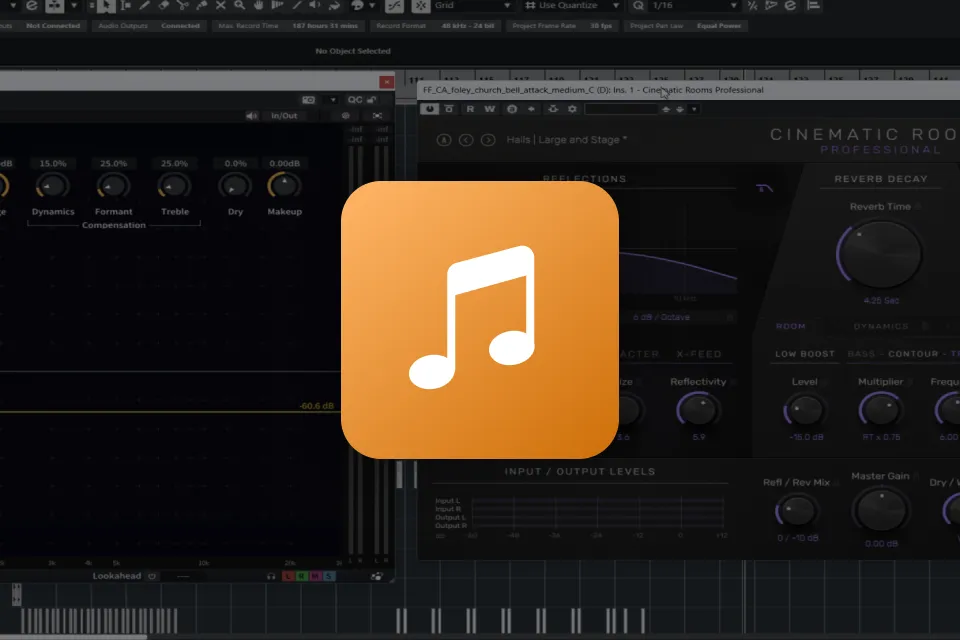Image resolution: width=960 pixels, height=640 pixels.
Task: Switch to the DYNAMICS tab
Action: 881,326
